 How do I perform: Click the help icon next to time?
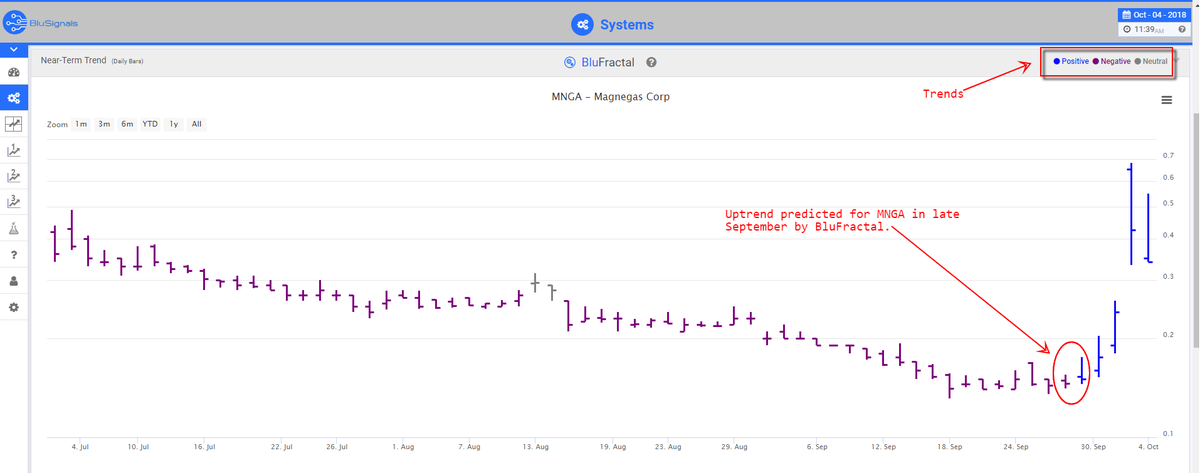point(1182,29)
